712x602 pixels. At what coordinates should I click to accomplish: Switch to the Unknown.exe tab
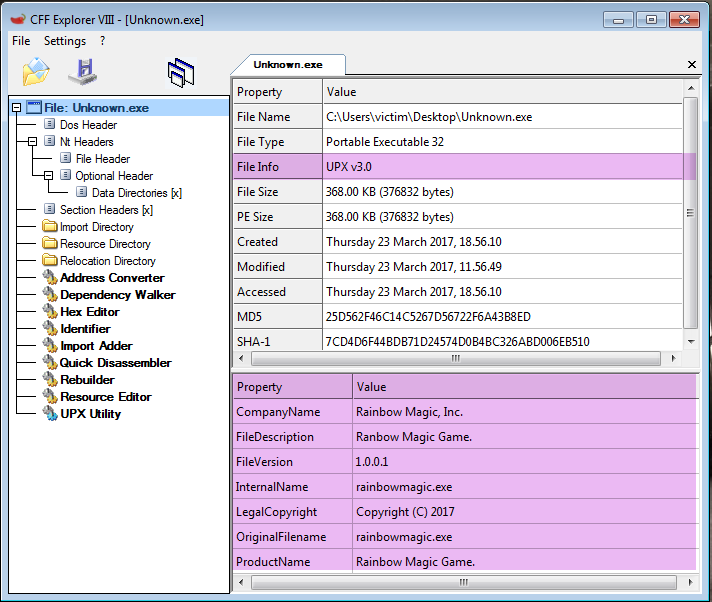[x=288, y=64]
